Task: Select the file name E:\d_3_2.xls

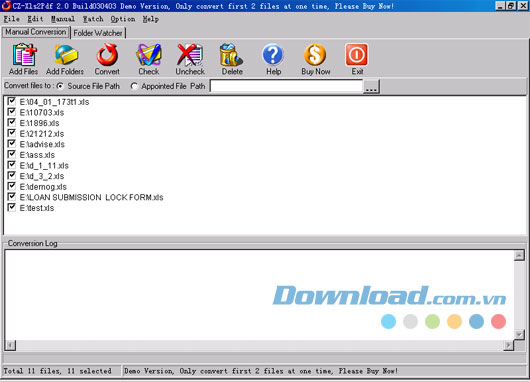Action: tap(42, 176)
